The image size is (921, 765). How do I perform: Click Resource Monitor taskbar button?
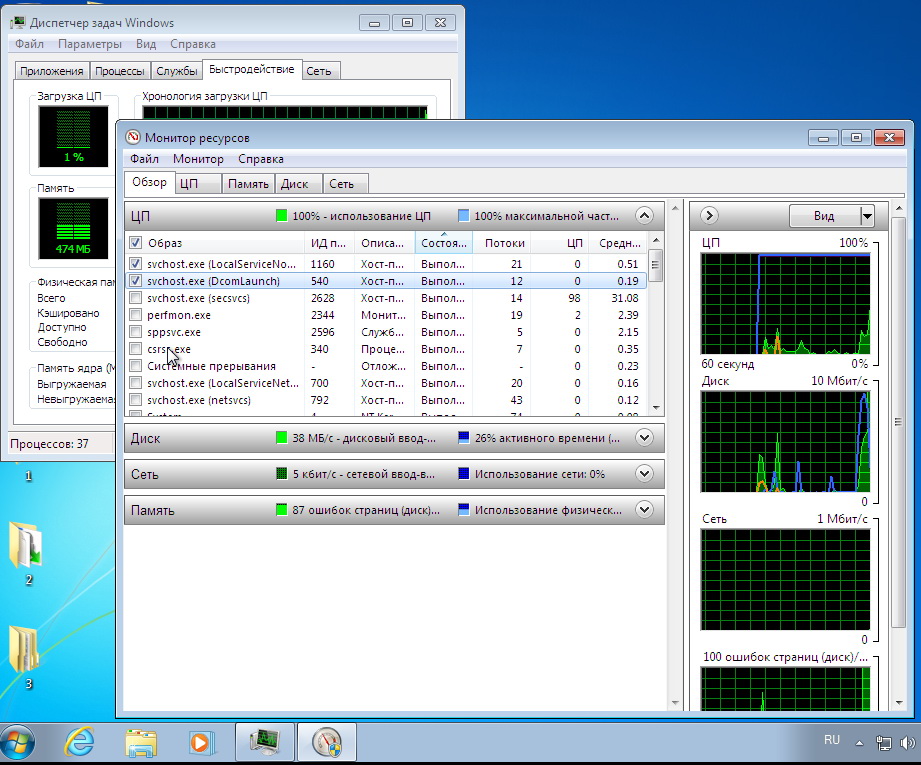[326, 742]
